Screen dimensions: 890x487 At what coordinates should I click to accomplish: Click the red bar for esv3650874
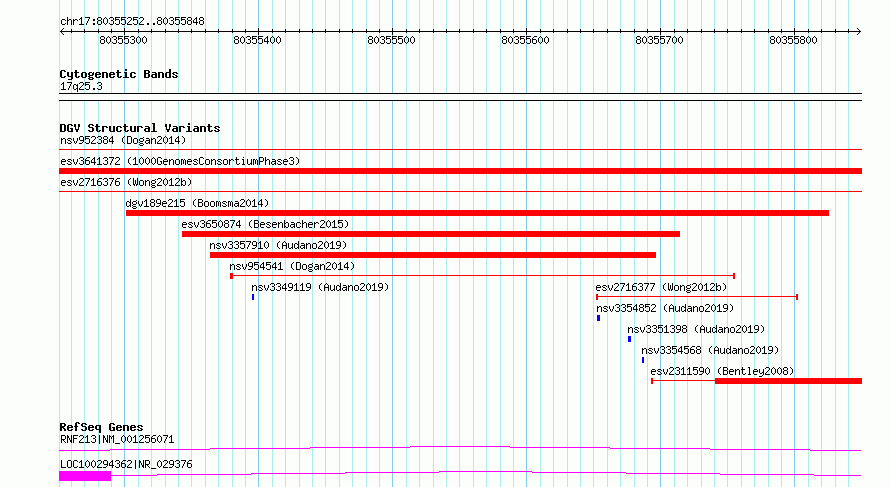431,234
